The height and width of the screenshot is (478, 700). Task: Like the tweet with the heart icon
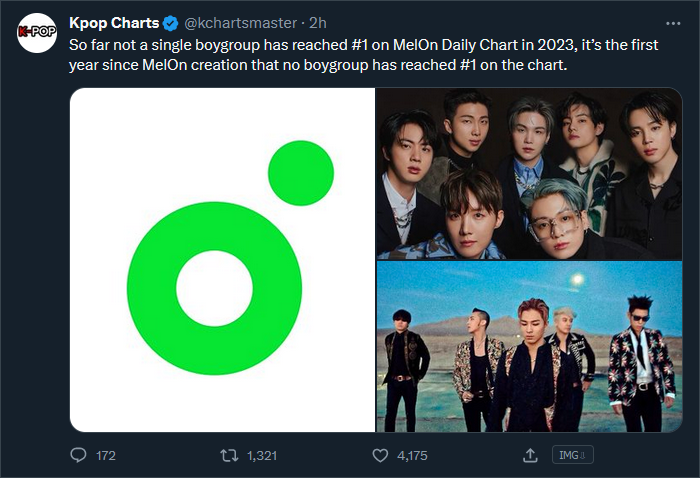point(380,455)
